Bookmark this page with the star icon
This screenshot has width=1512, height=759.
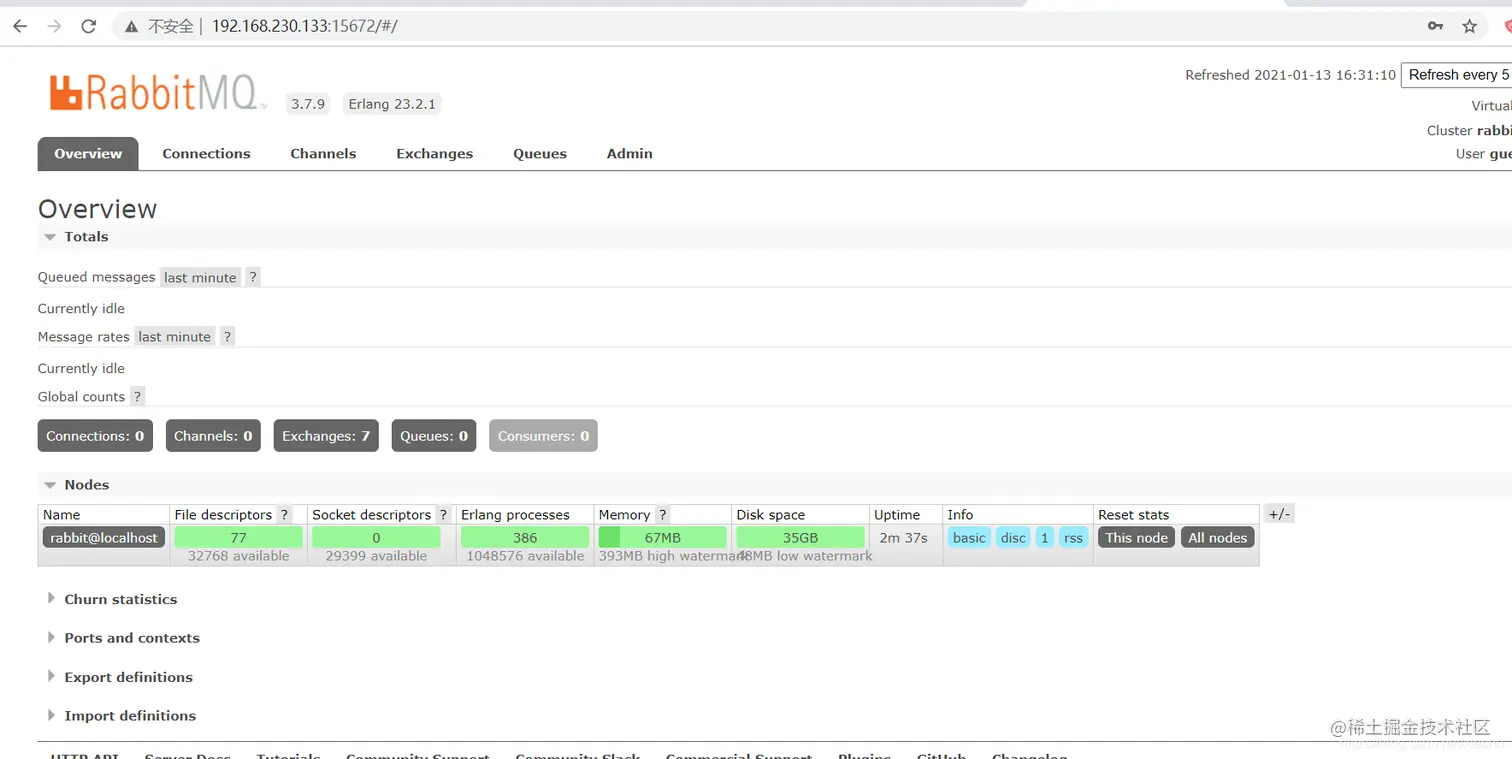1469,26
